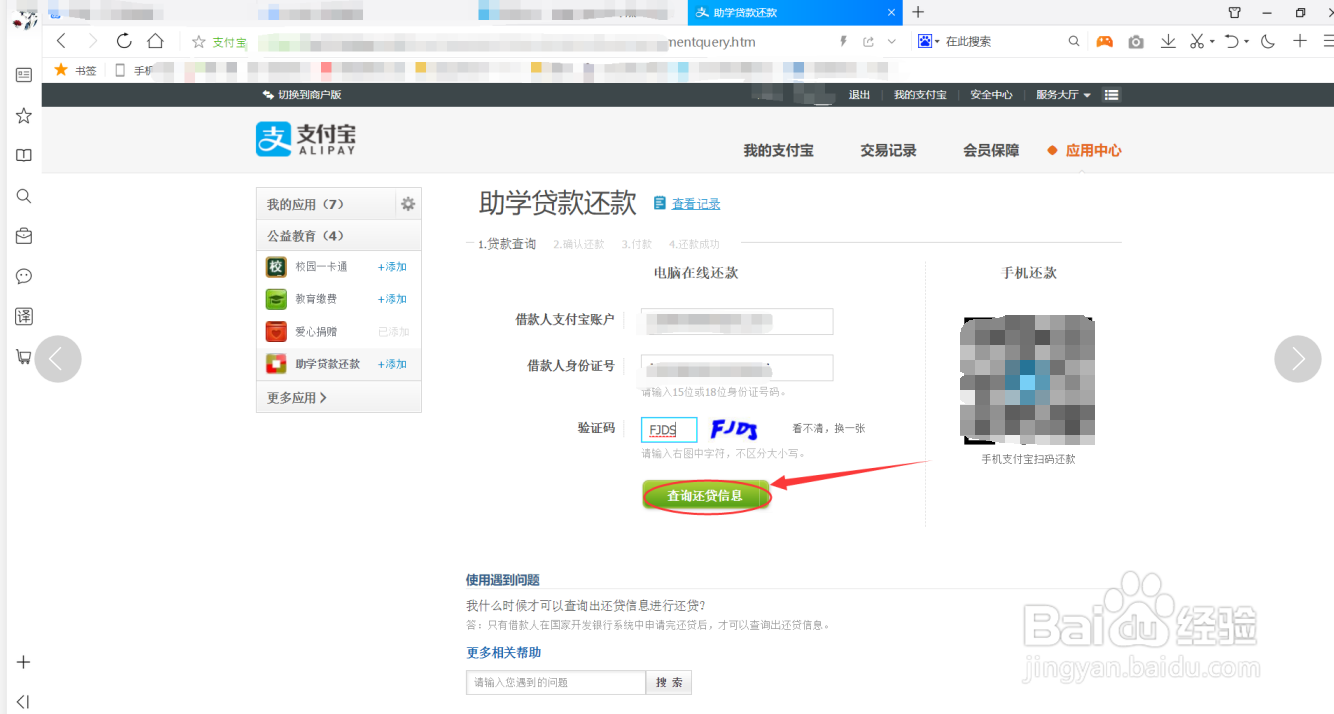1334x714 pixels.
Task: Refresh captcha via 看不清，换一张
Action: point(829,428)
